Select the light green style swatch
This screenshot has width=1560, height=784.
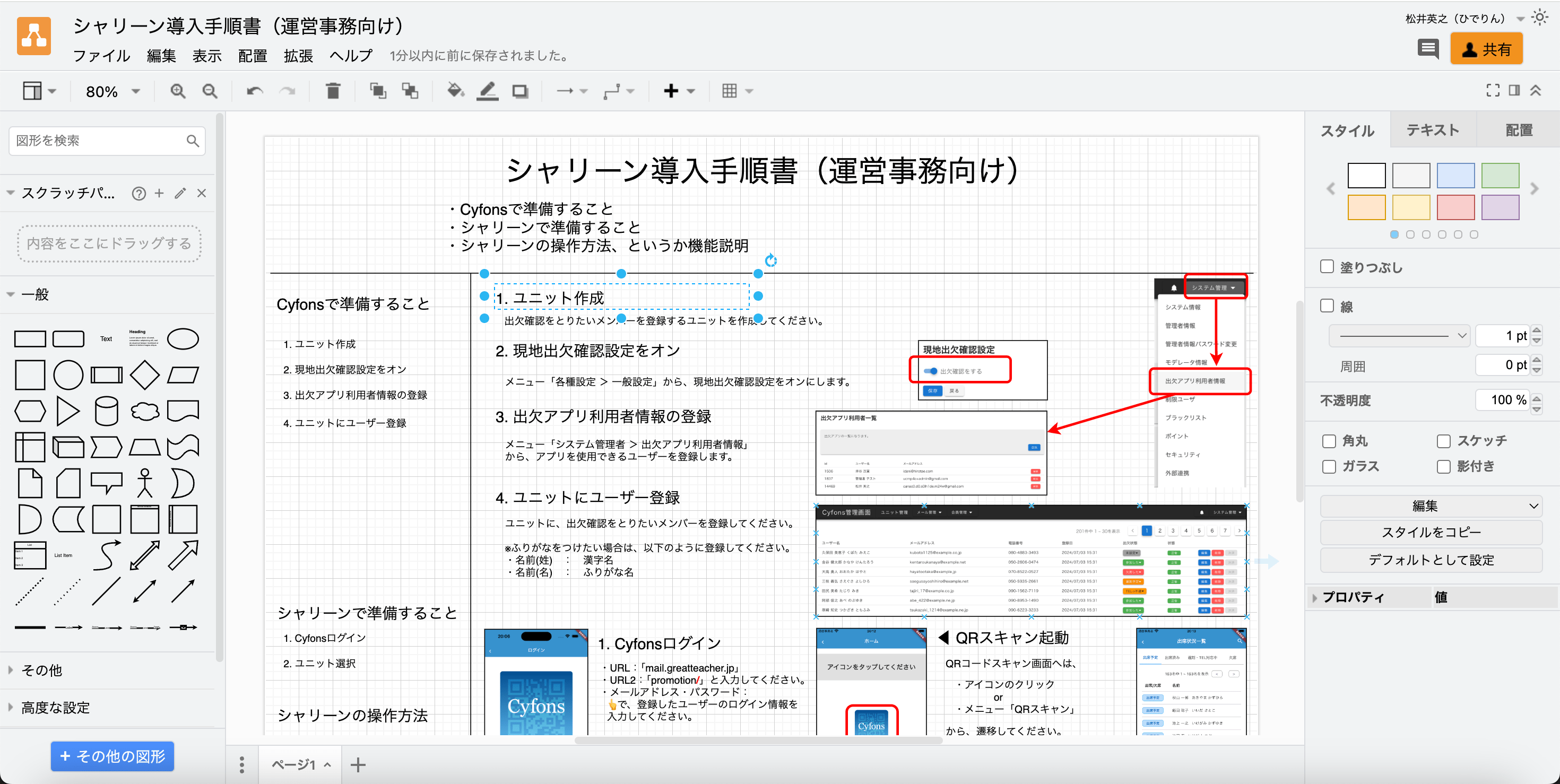[x=1500, y=176]
